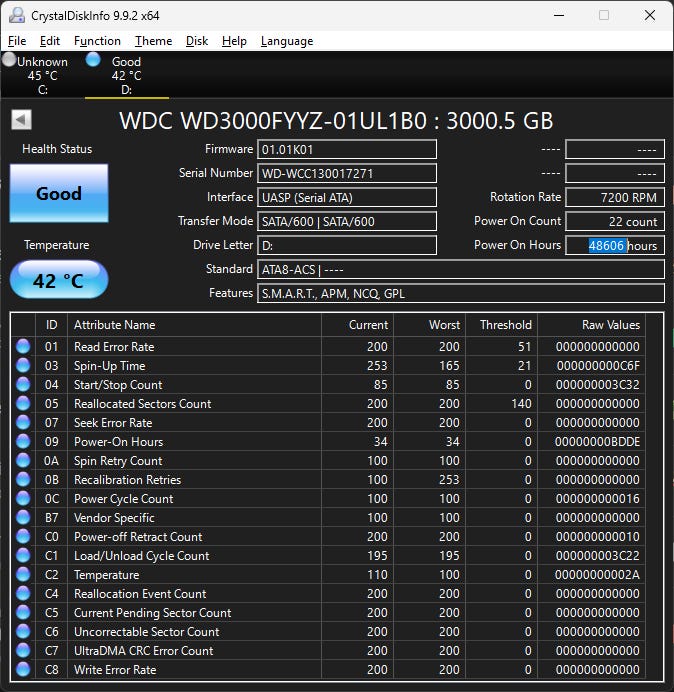
Task: Click raw value 00000000002A of Temperature
Action: pos(597,574)
